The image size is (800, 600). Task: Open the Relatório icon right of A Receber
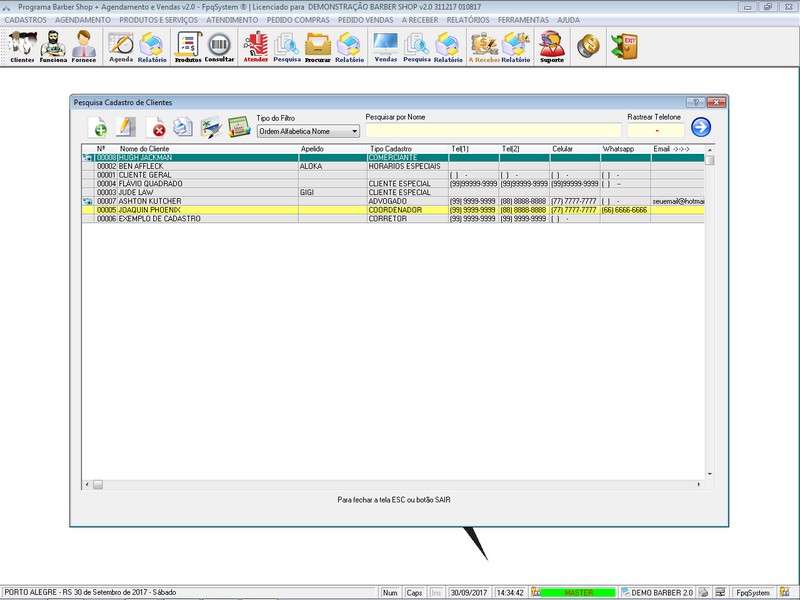pyautogui.click(x=516, y=47)
